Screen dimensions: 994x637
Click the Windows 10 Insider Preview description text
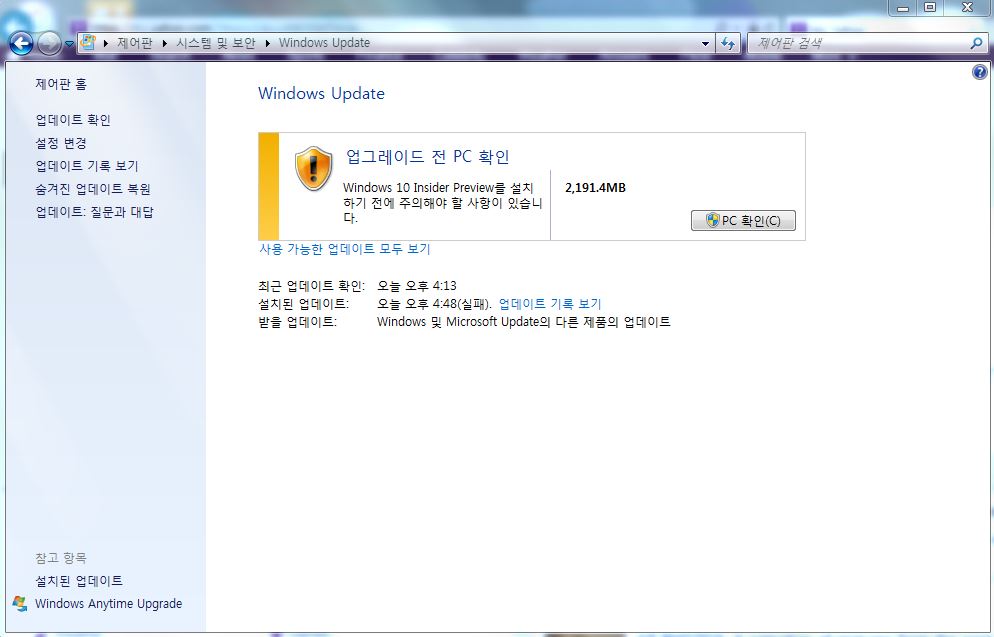point(442,203)
